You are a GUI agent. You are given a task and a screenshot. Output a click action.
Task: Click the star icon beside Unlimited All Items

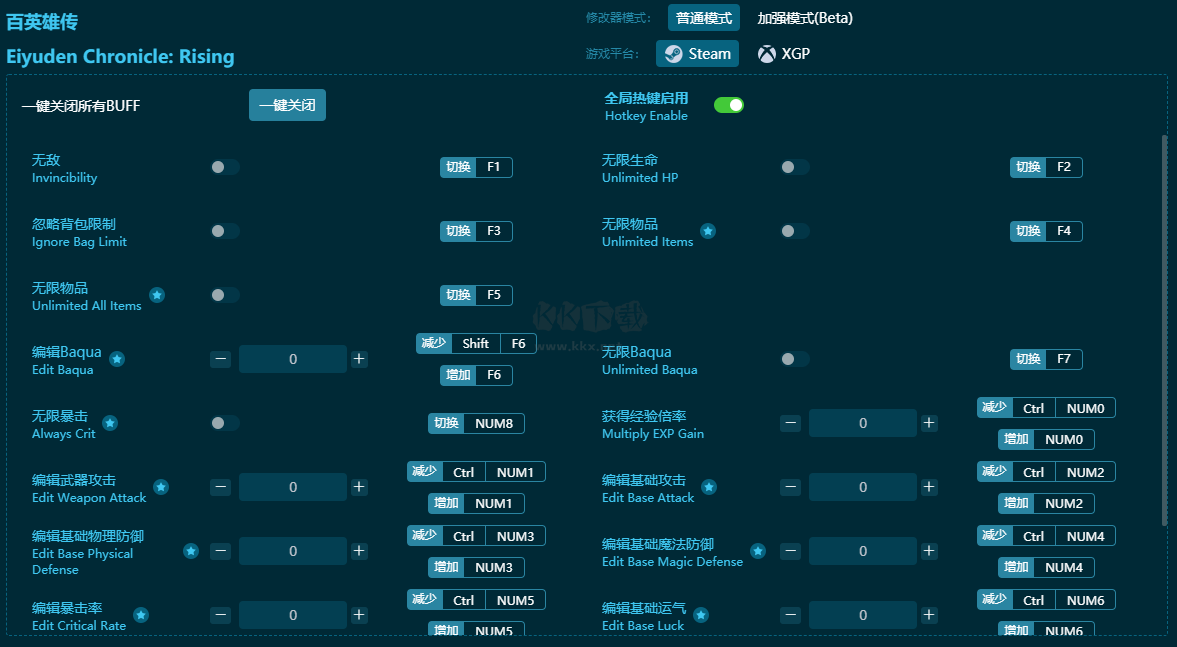click(157, 295)
